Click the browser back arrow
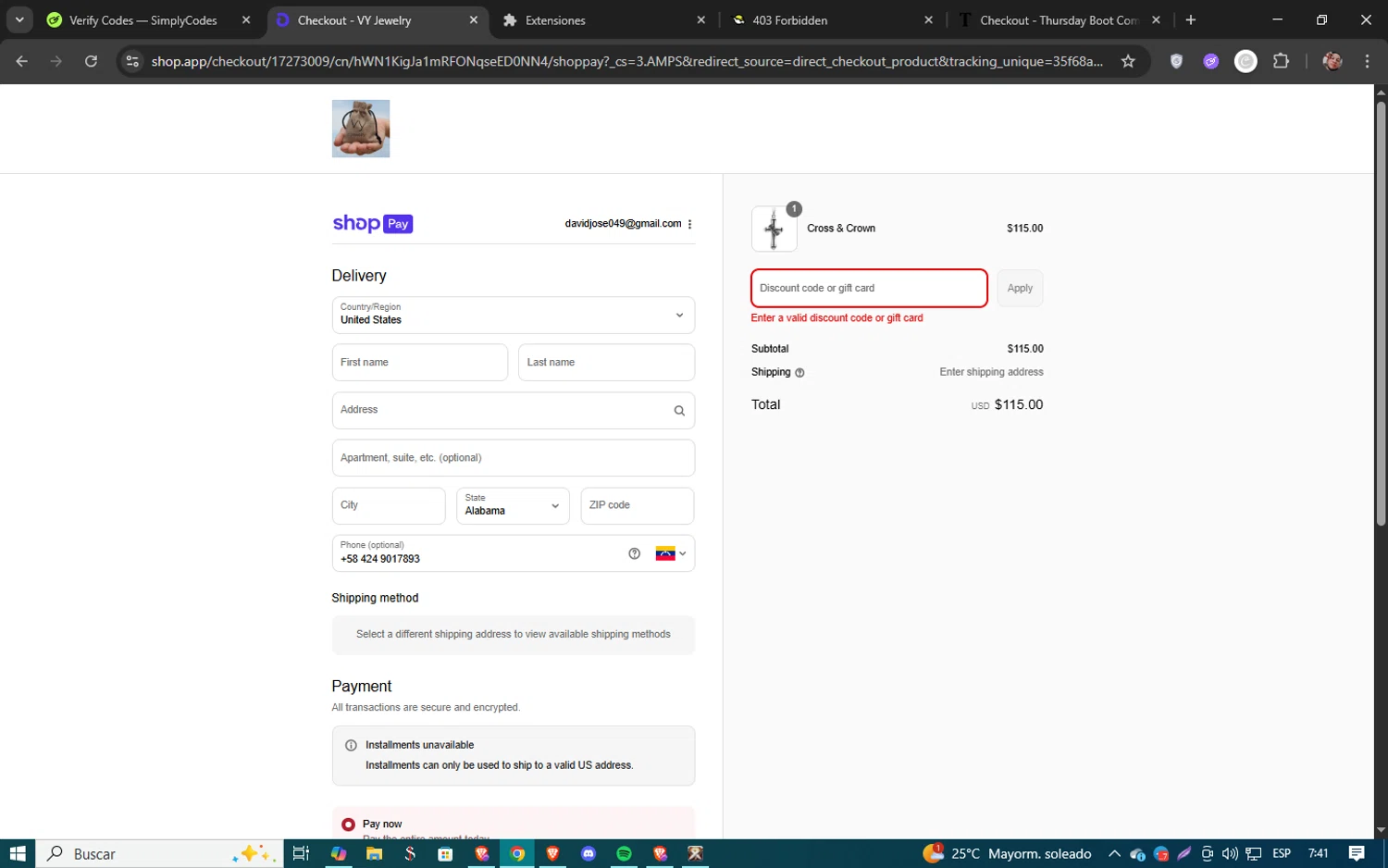The width and height of the screenshot is (1388, 868). pos(22,61)
